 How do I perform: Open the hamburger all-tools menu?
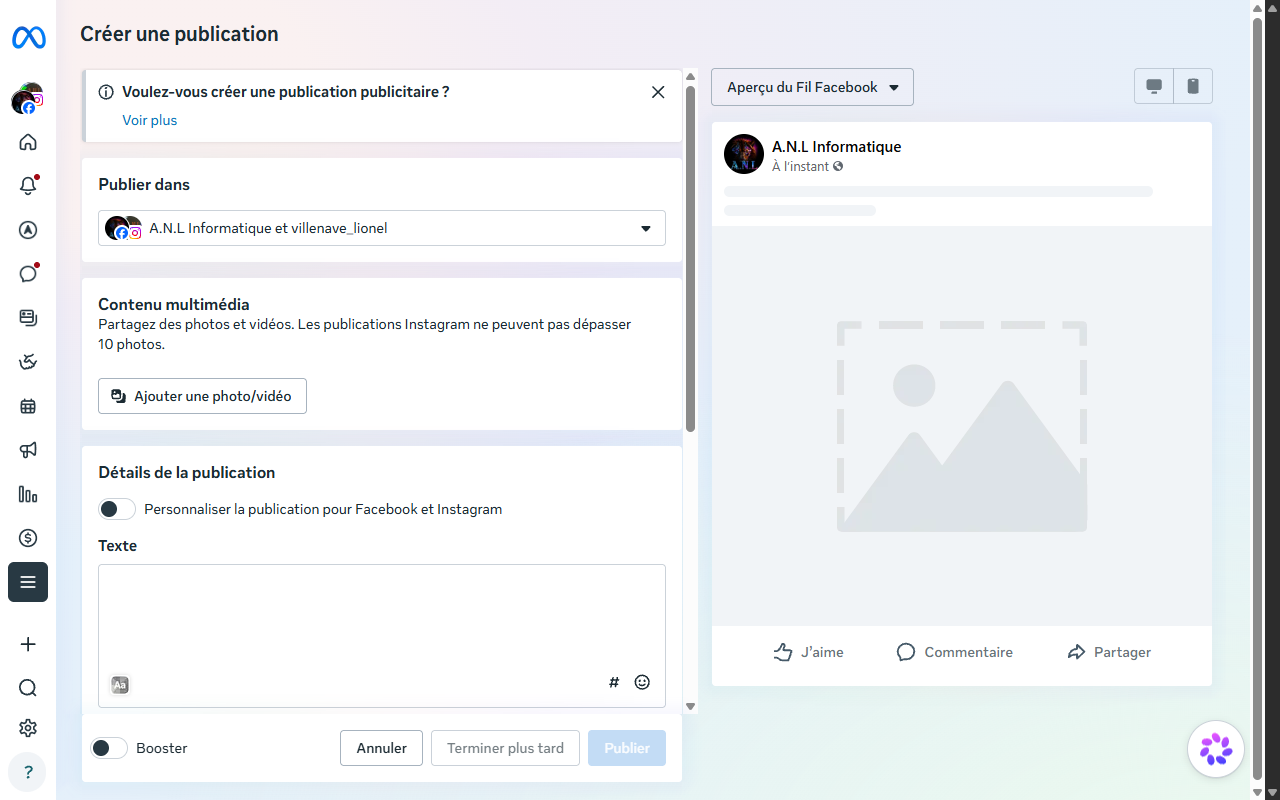28,582
